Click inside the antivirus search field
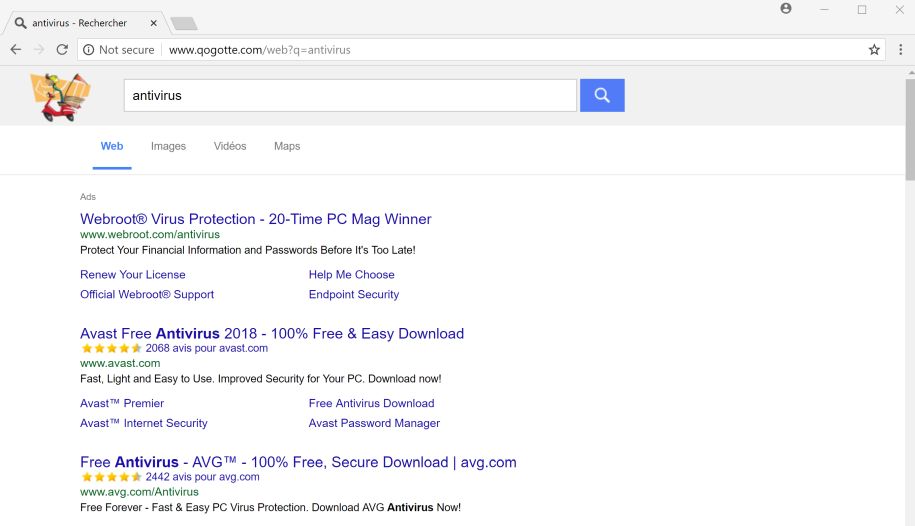This screenshot has height=526, width=915. coord(350,96)
